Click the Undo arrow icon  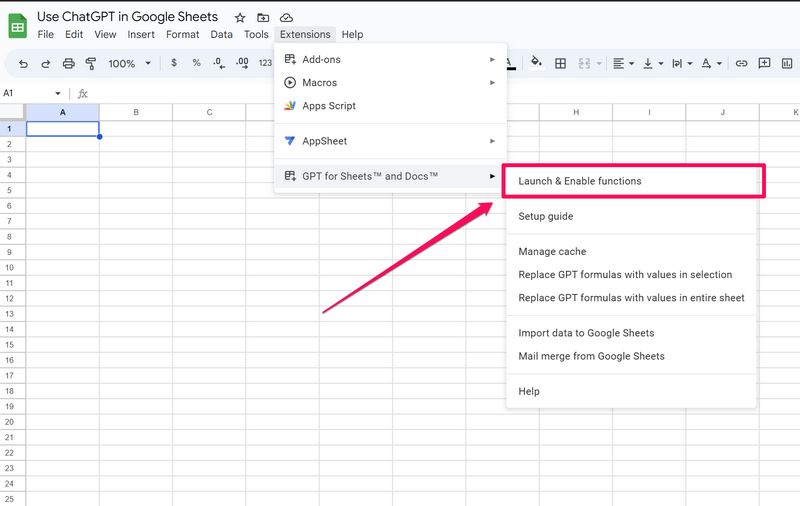[23, 63]
